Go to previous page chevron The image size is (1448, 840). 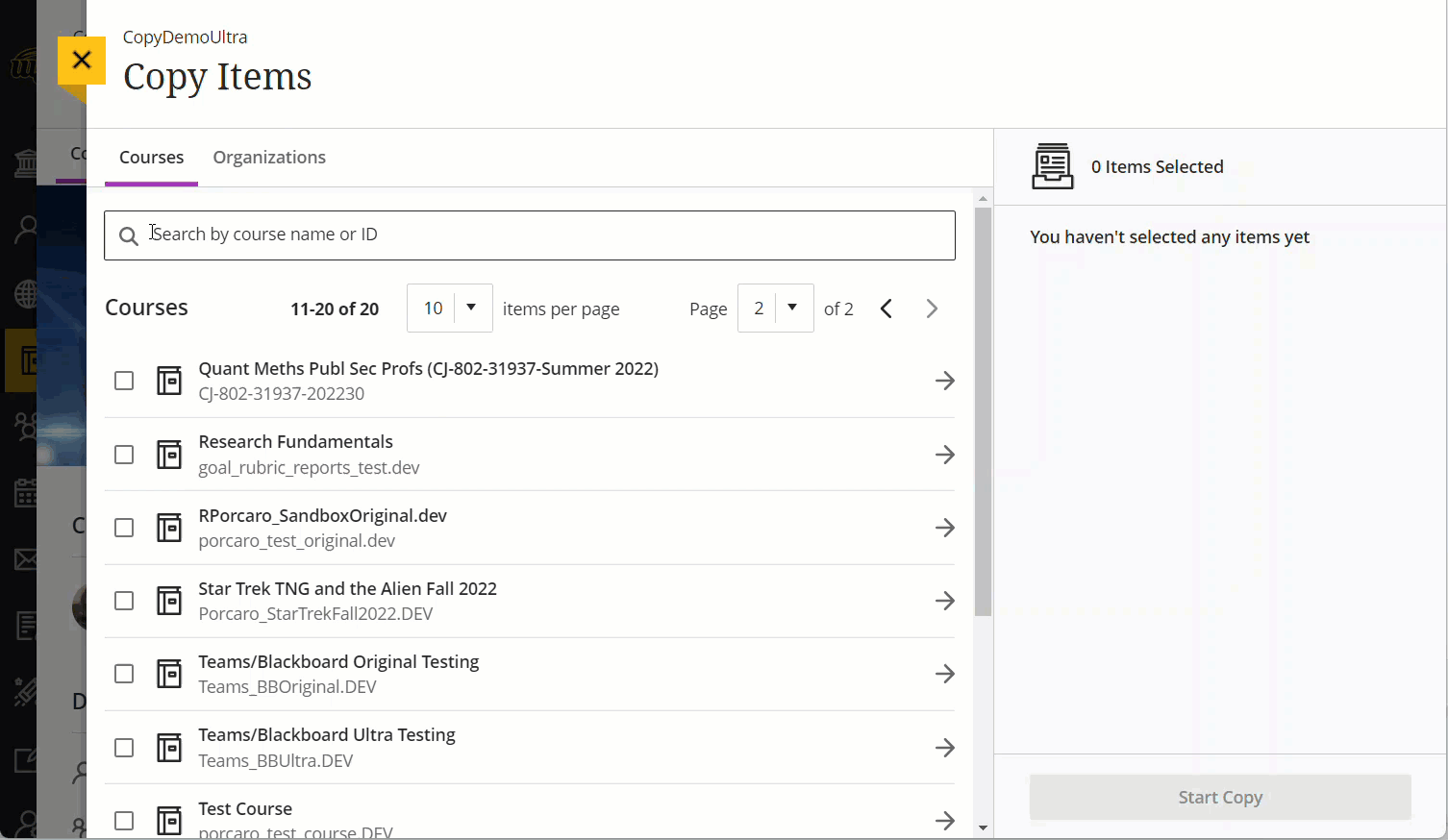click(x=886, y=309)
